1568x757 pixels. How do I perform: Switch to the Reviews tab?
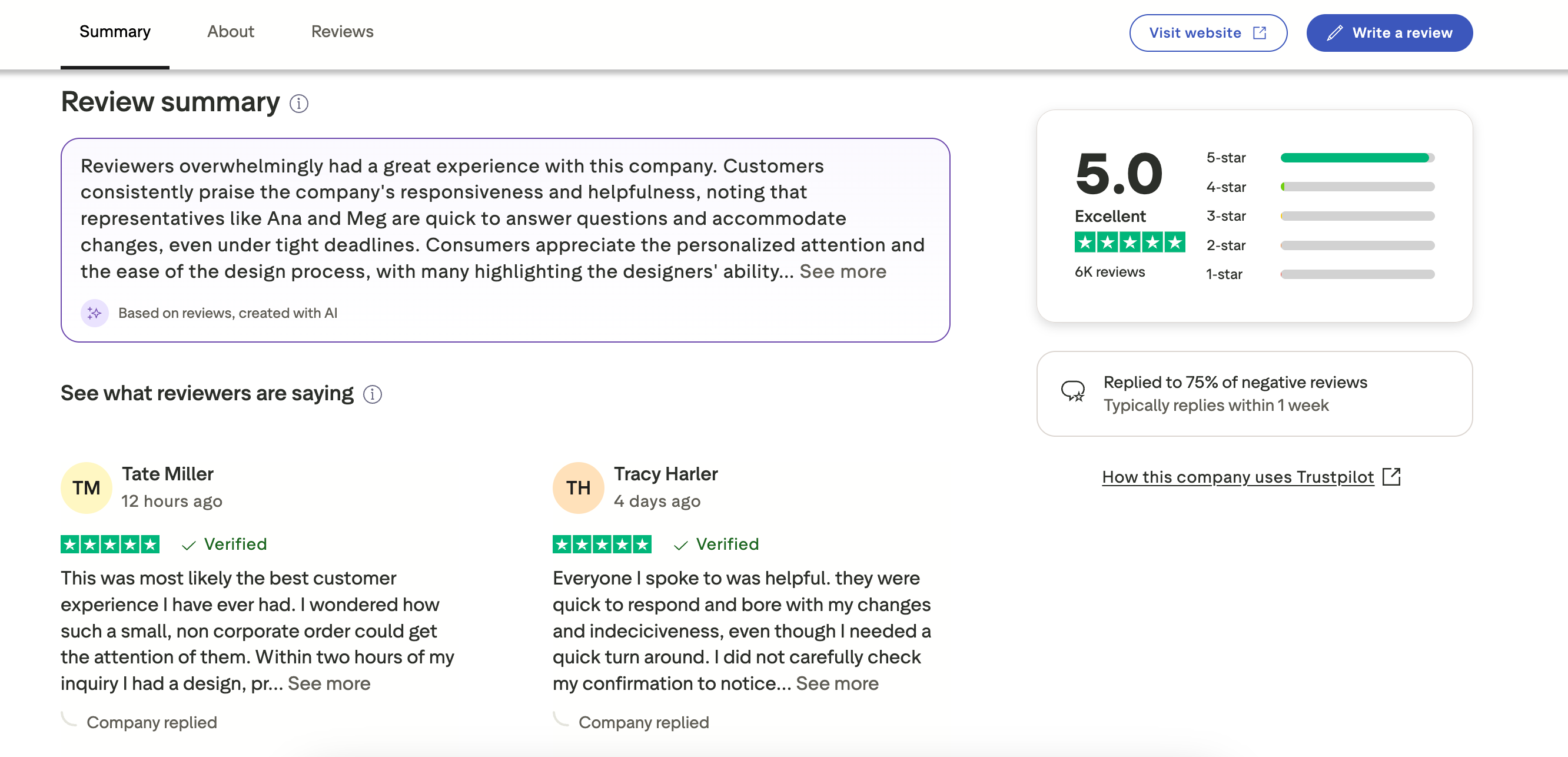coord(342,32)
